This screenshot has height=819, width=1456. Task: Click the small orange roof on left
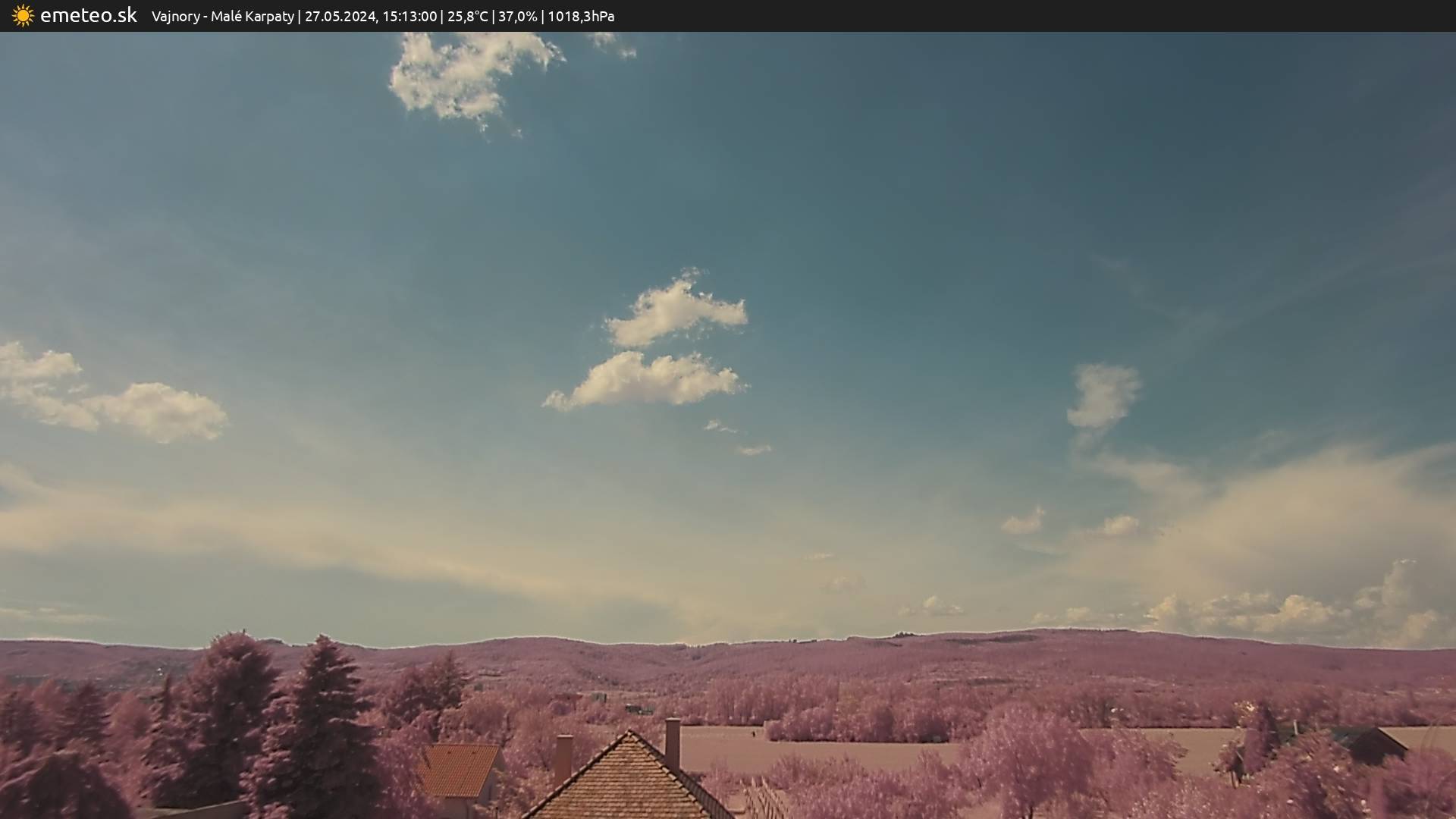pyautogui.click(x=459, y=768)
